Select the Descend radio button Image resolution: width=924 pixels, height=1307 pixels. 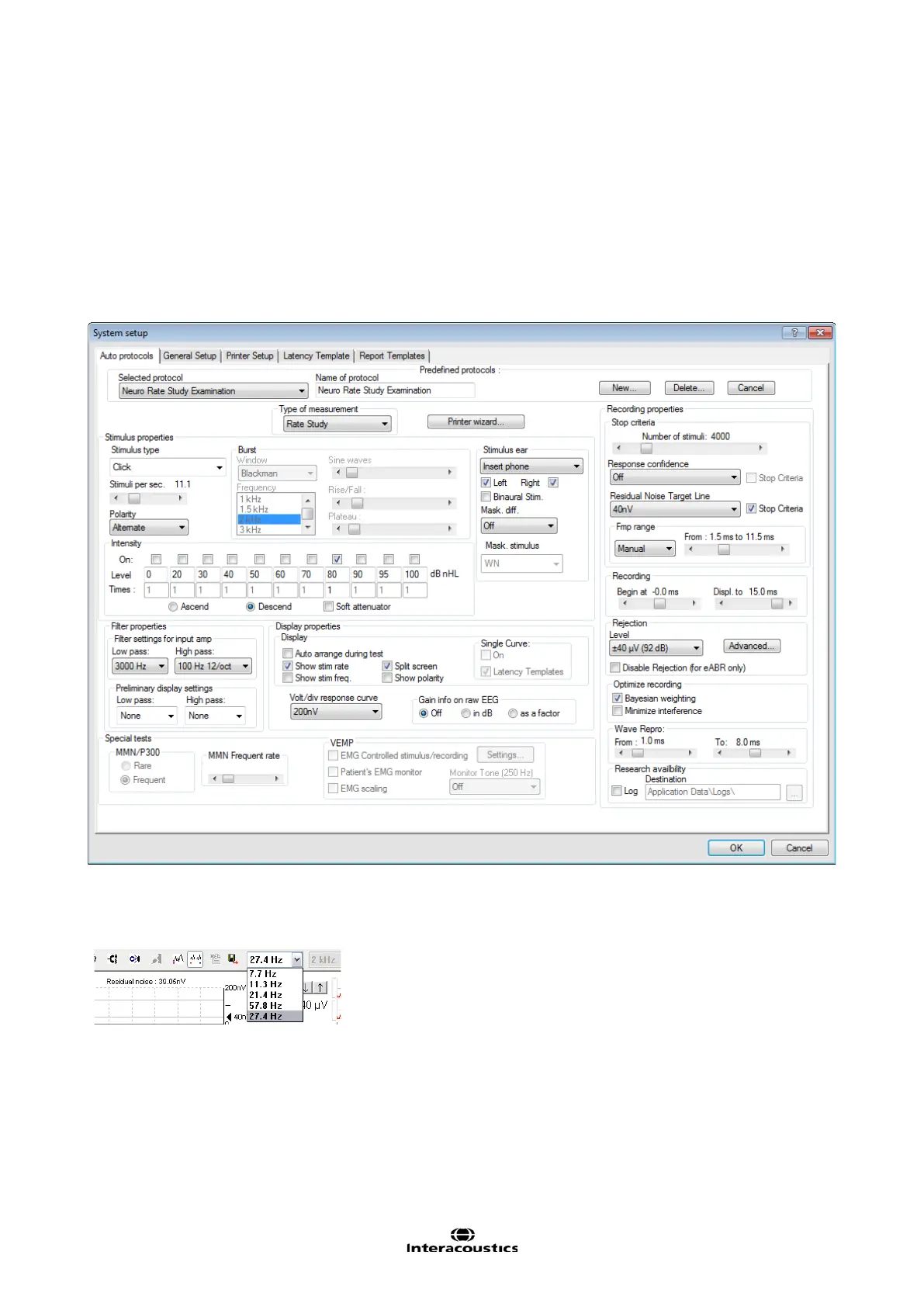[x=251, y=607]
